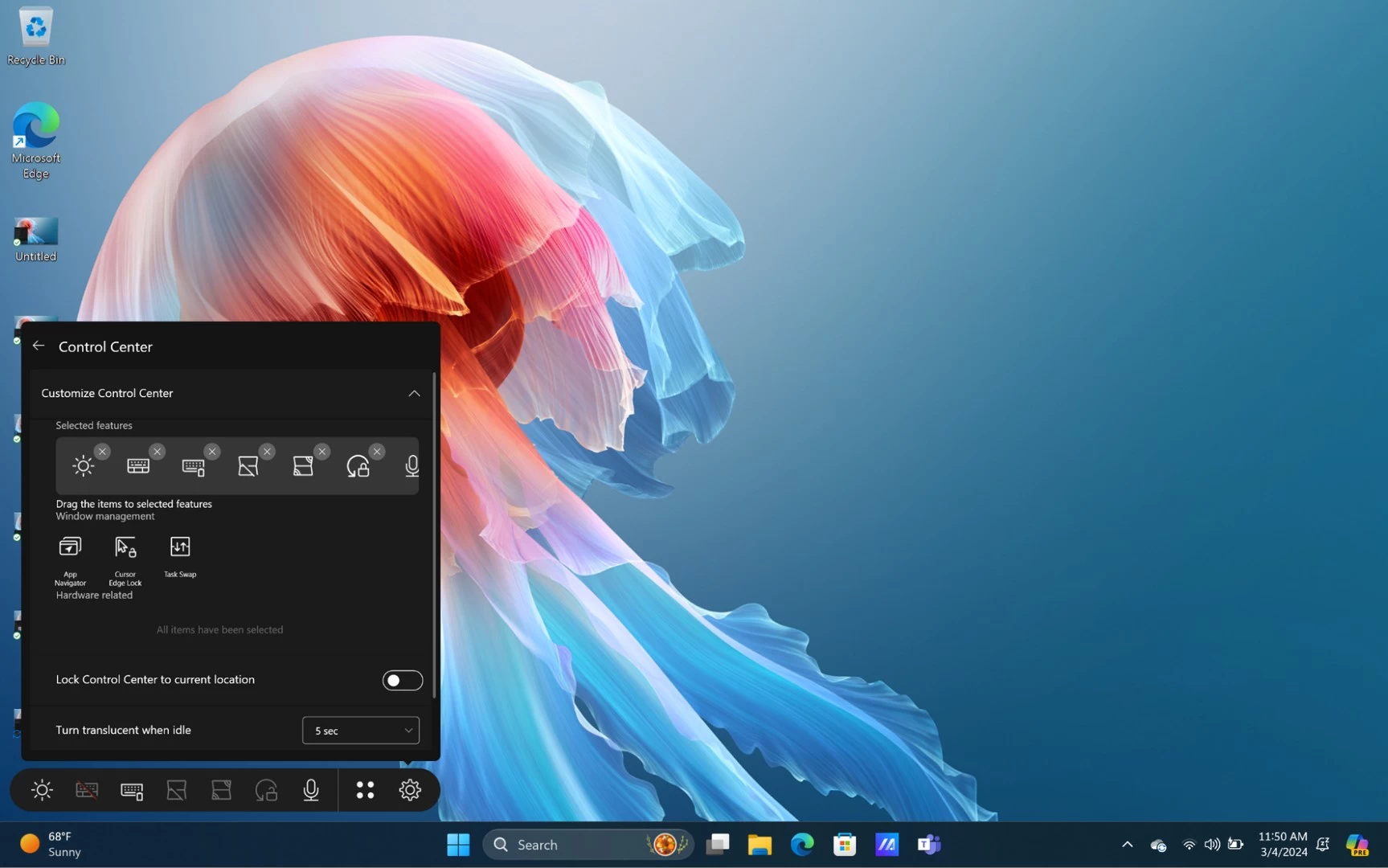
Task: Show hidden icons in the system tray
Action: click(1127, 845)
